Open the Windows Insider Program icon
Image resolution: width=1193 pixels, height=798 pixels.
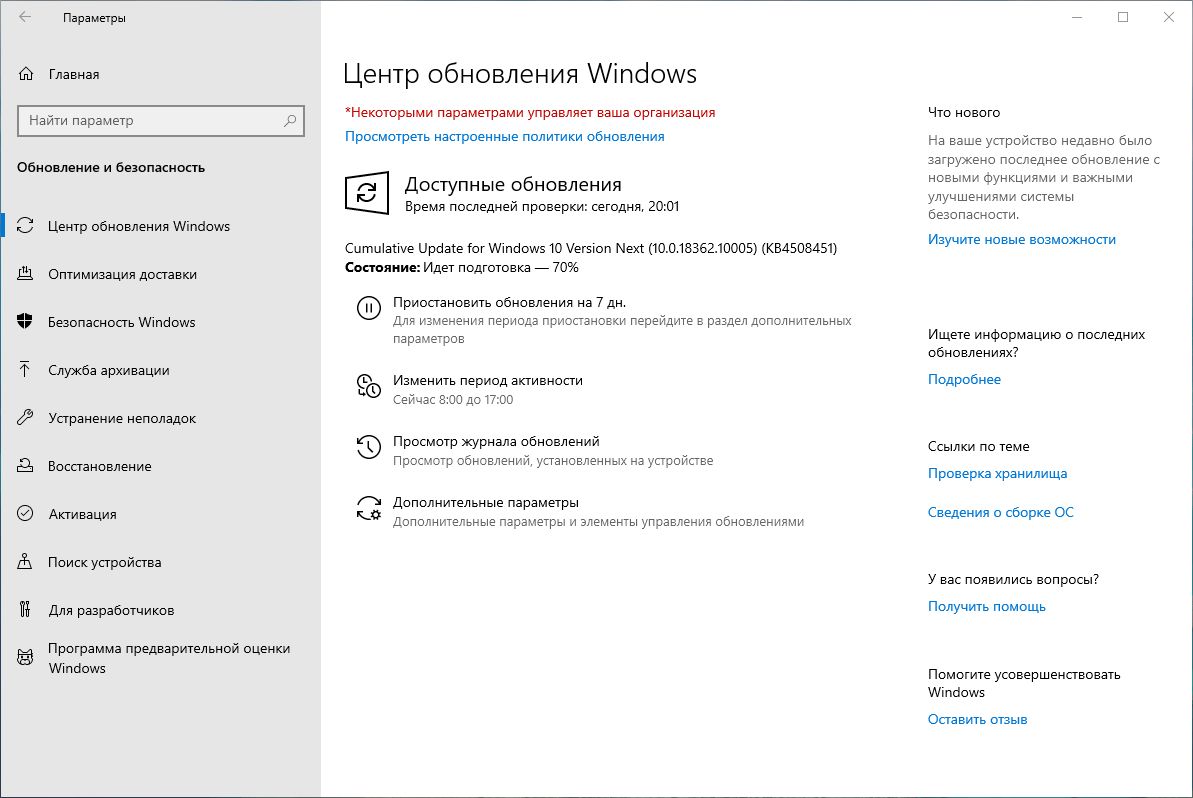point(25,655)
